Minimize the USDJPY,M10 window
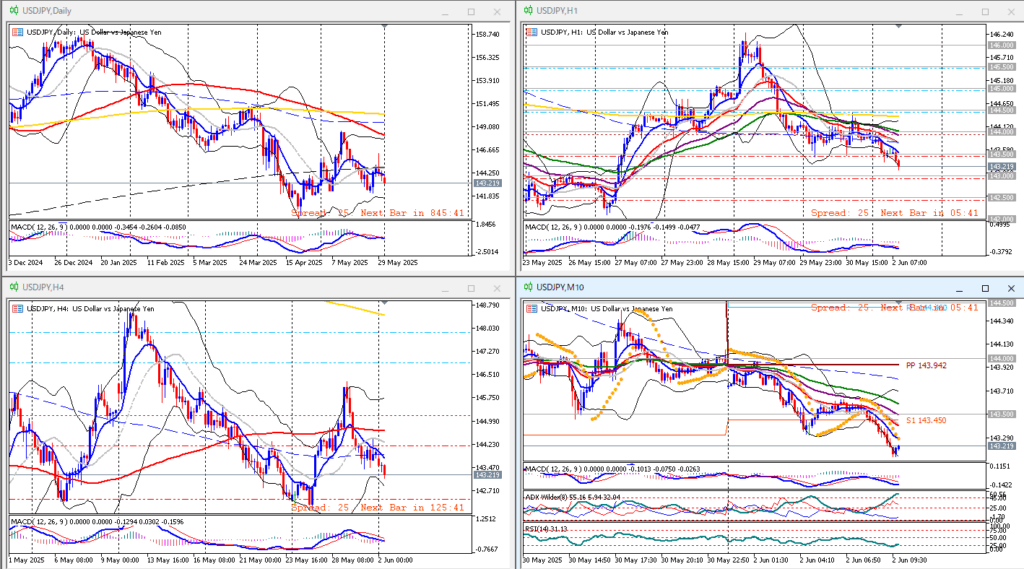The height and width of the screenshot is (569, 1024). pyautogui.click(x=959, y=288)
